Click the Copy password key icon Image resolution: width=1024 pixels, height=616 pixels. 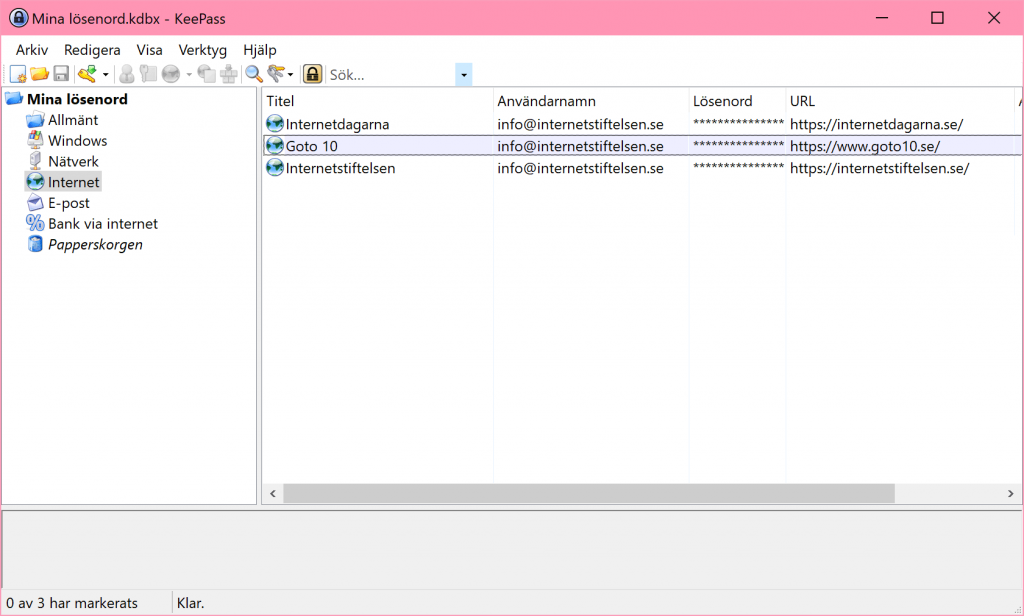pyautogui.click(x=149, y=74)
